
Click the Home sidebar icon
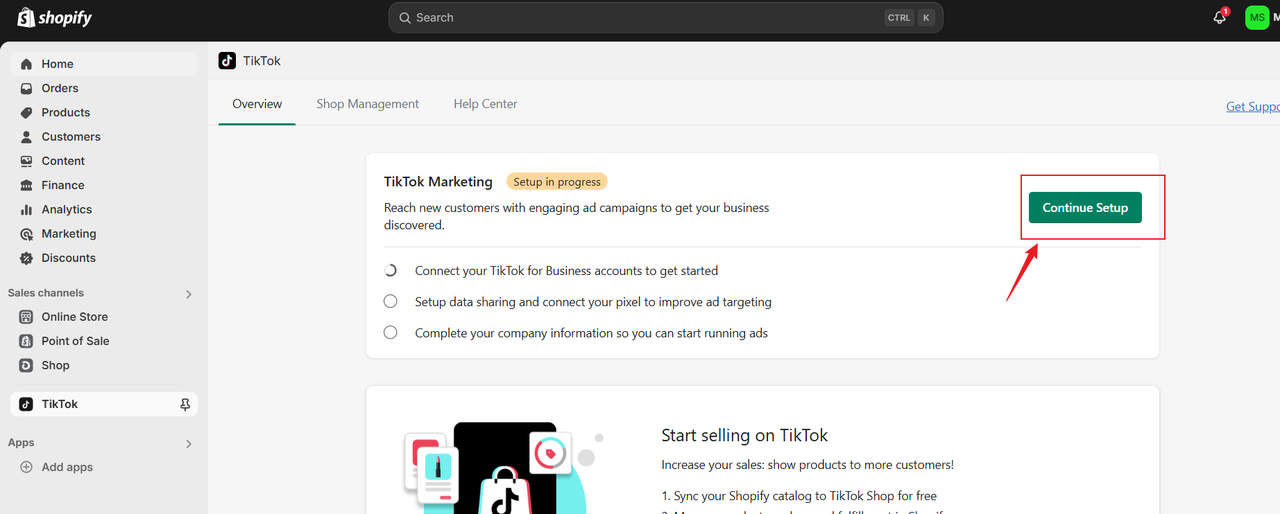[x=27, y=64]
